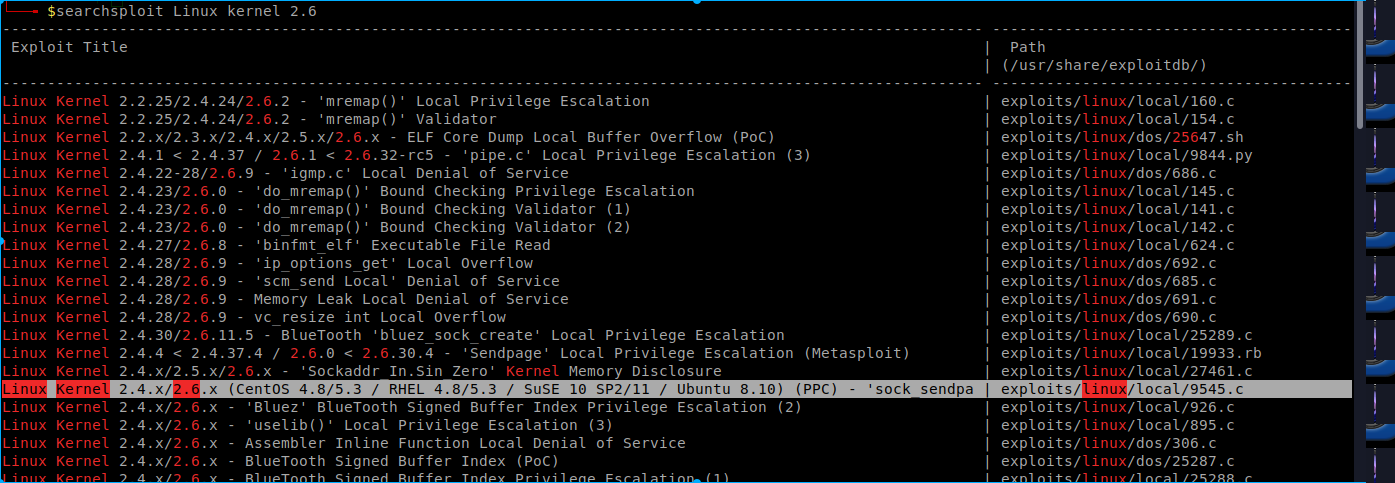This screenshot has width=1395, height=483.
Task: Click the highlighted path exploits/linux/local/9545.c
Action: pyautogui.click(x=1122, y=389)
